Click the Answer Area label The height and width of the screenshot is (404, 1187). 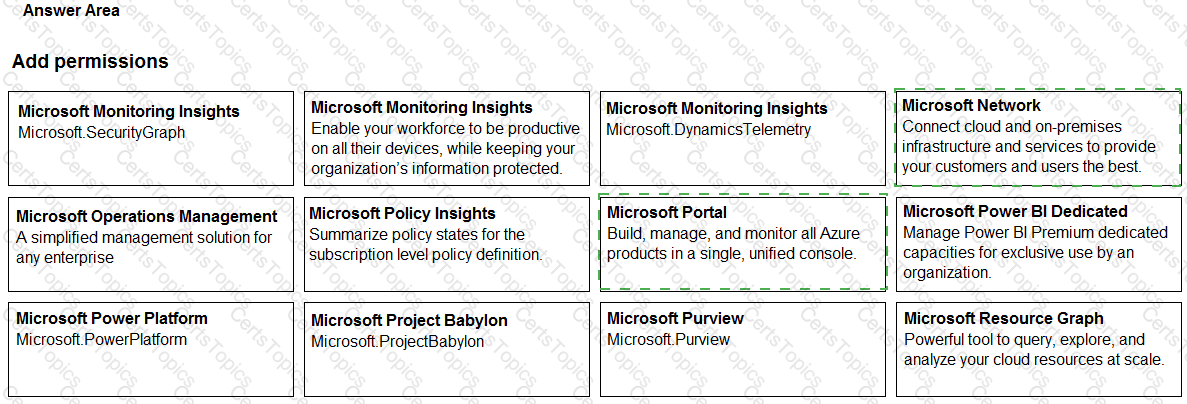click(x=71, y=11)
